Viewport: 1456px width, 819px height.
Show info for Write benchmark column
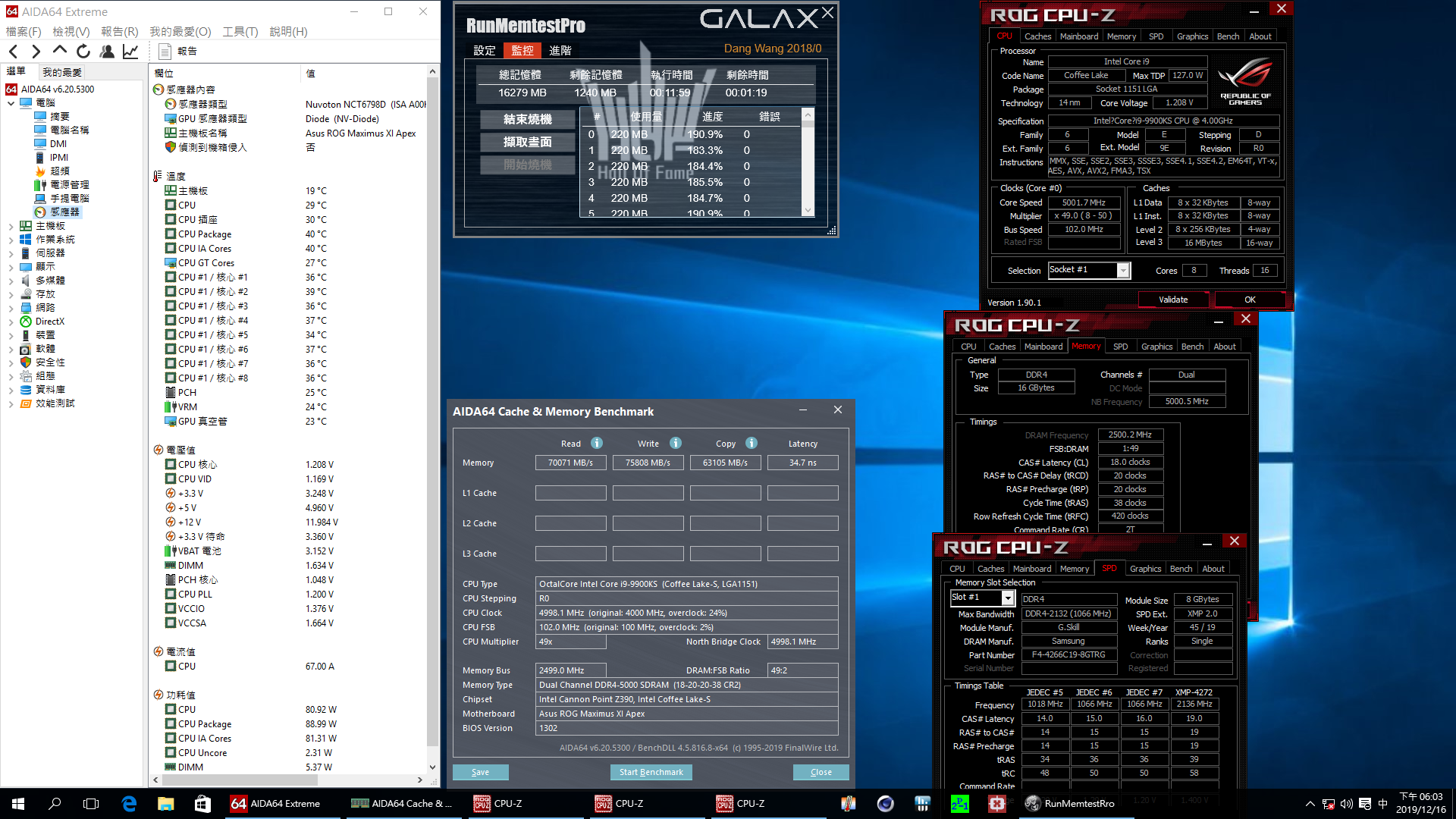click(x=676, y=443)
